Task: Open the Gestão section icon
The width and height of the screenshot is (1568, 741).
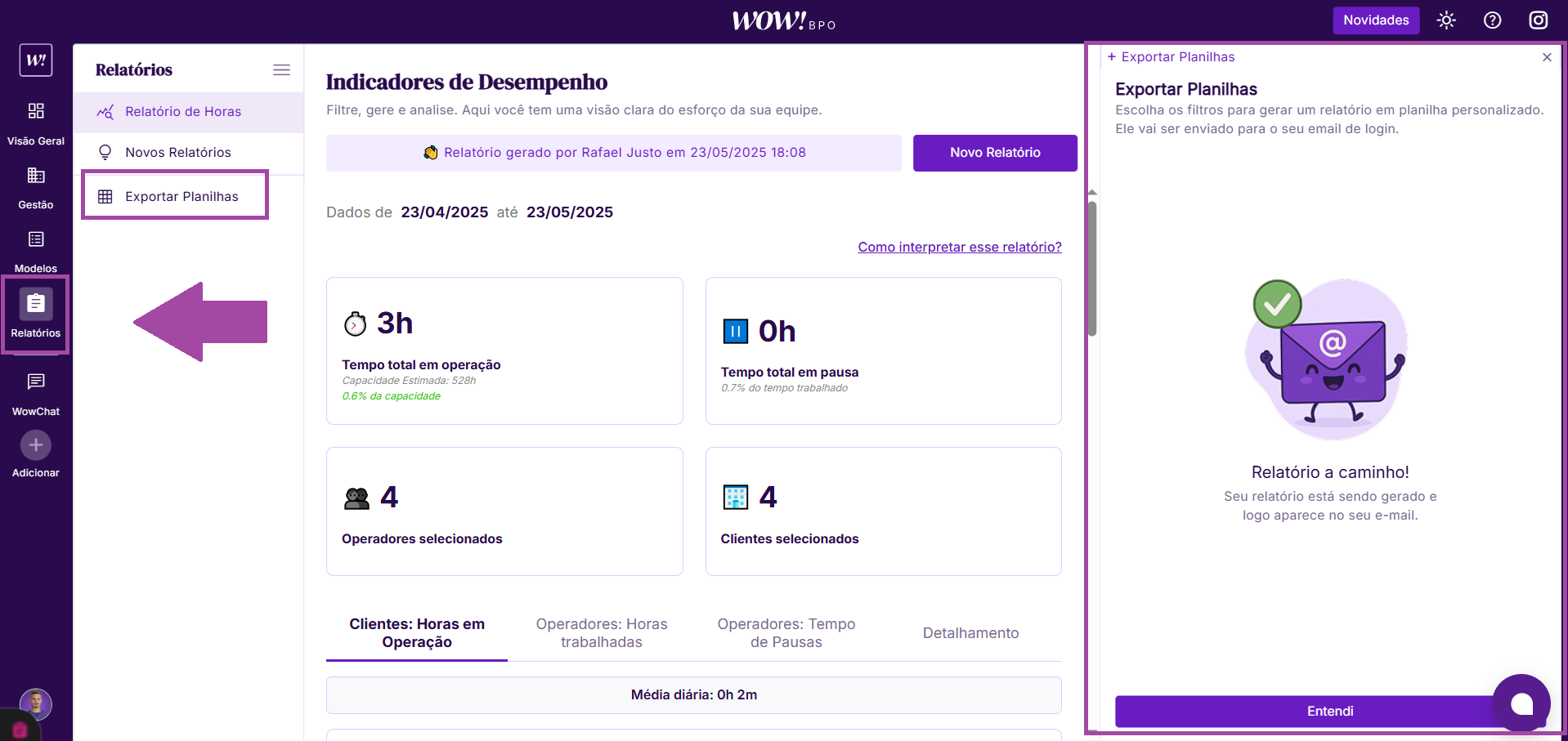Action: (x=36, y=176)
